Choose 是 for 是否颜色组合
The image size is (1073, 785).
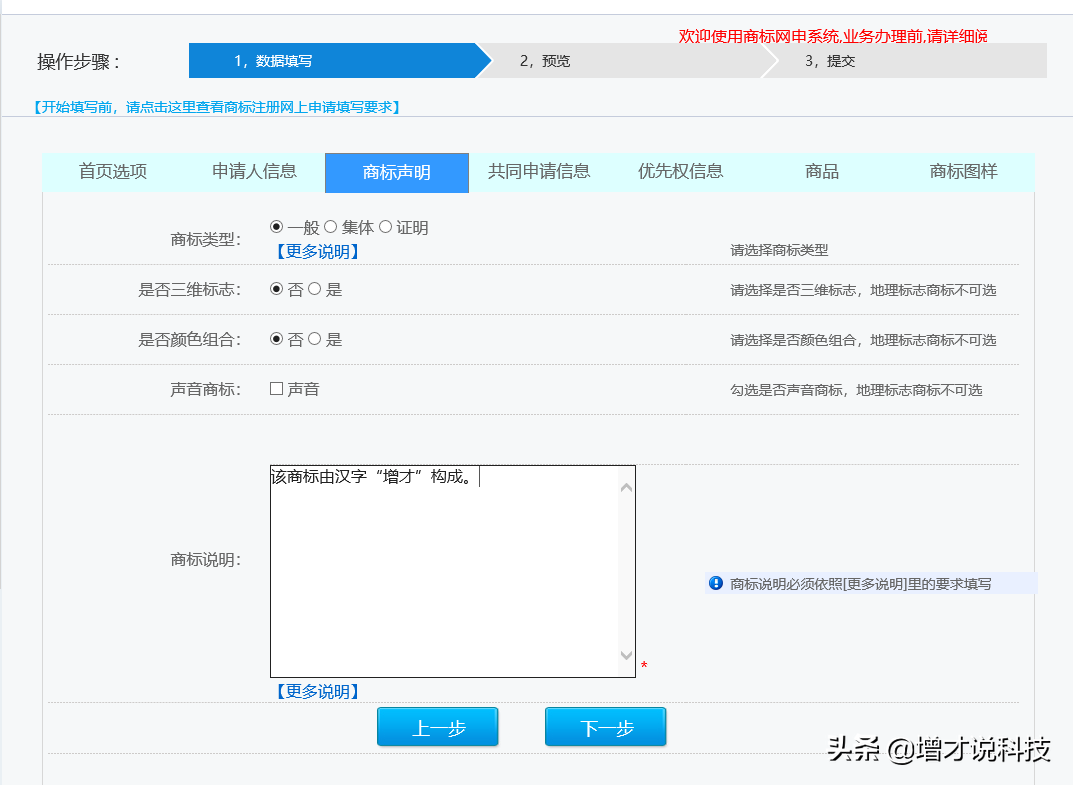[315, 339]
